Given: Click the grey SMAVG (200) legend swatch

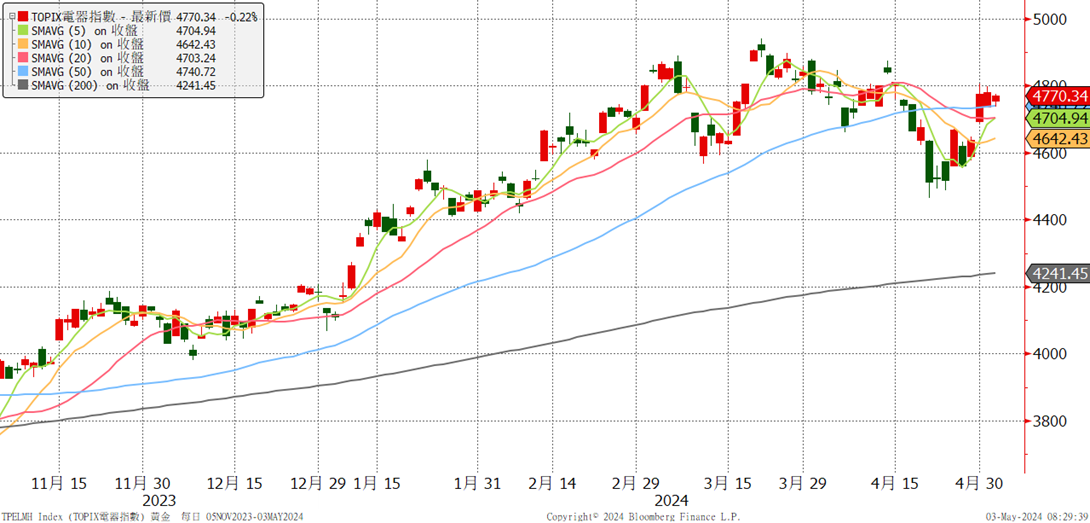Looking at the screenshot, I should [x=24, y=86].
